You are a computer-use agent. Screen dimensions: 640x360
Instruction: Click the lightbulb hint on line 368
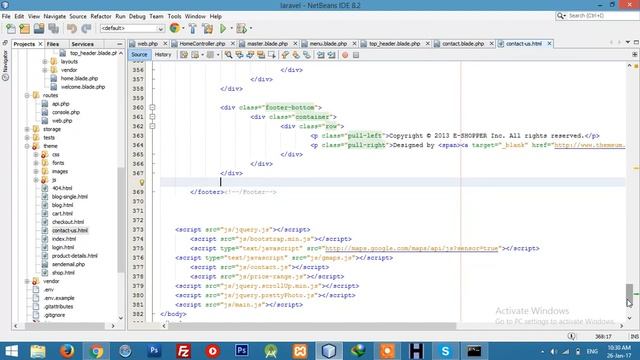point(142,182)
